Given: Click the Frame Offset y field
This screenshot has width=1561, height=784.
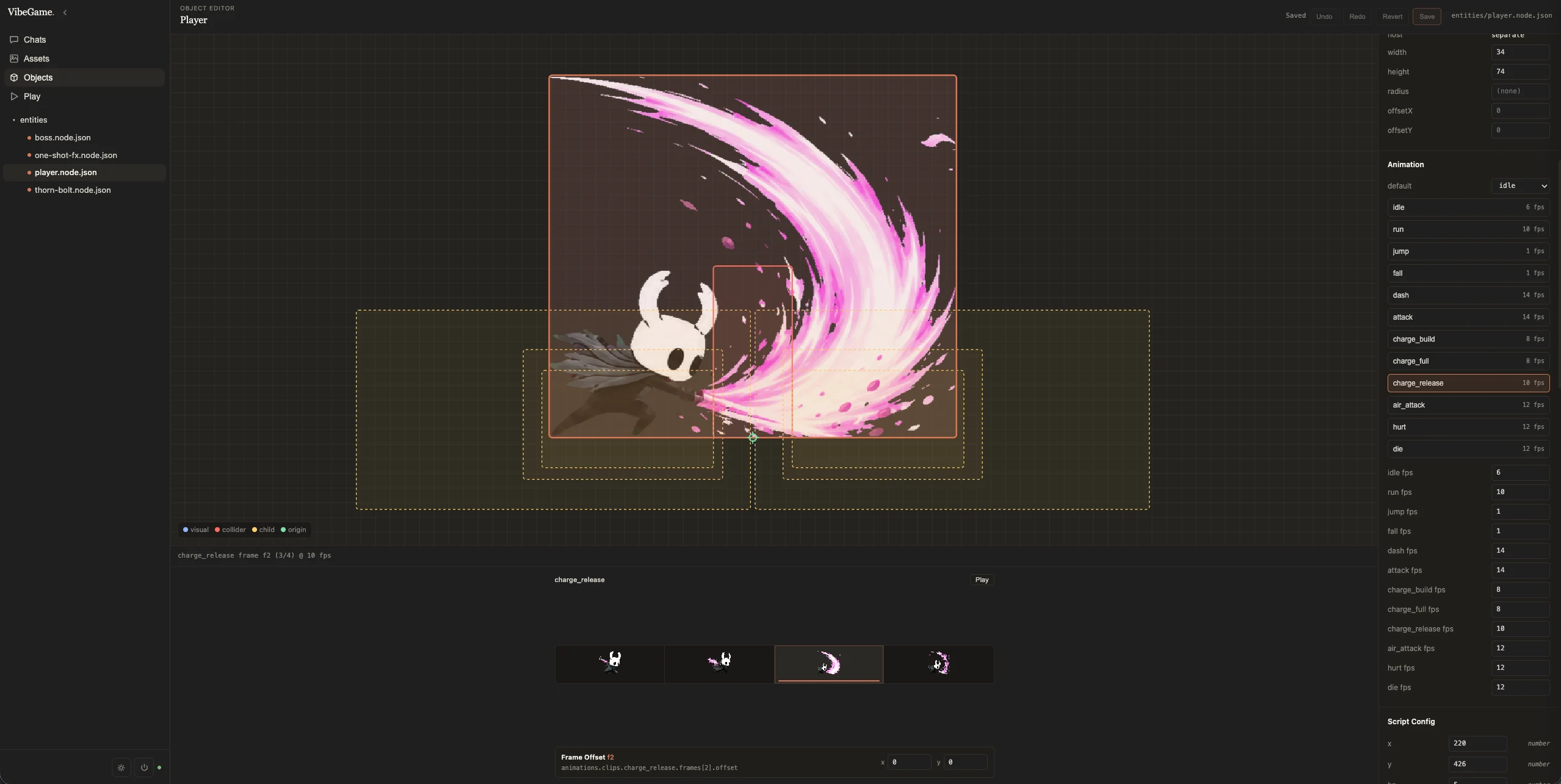Looking at the screenshot, I should (965, 762).
